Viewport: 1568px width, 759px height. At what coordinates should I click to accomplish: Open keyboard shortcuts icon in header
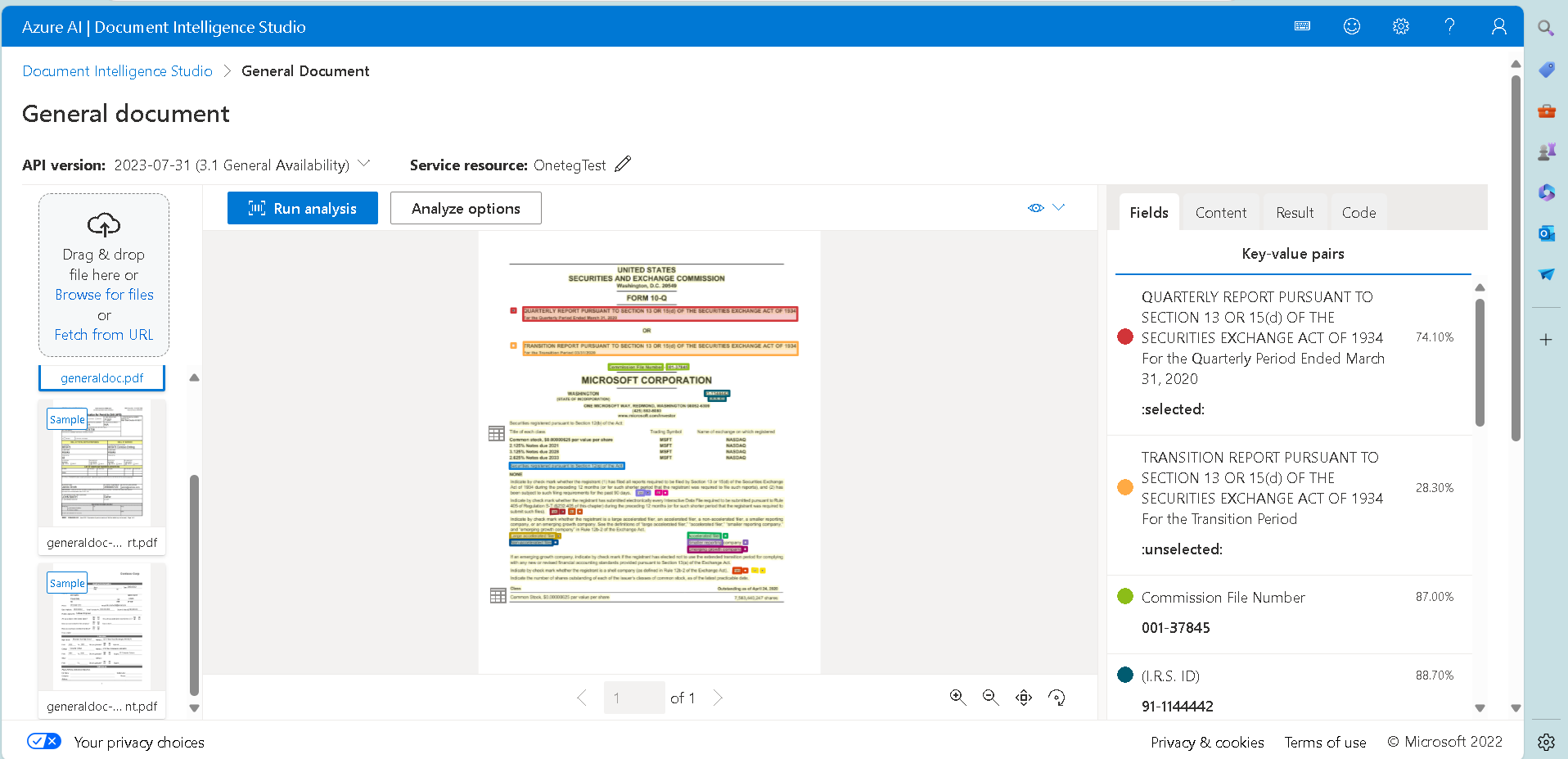(x=1302, y=26)
